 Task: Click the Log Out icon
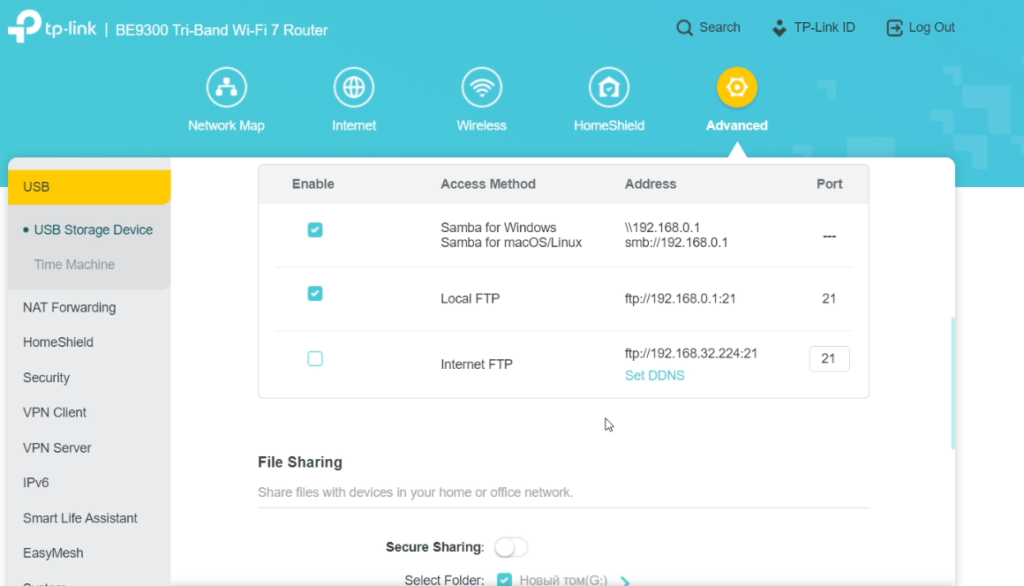(x=894, y=28)
